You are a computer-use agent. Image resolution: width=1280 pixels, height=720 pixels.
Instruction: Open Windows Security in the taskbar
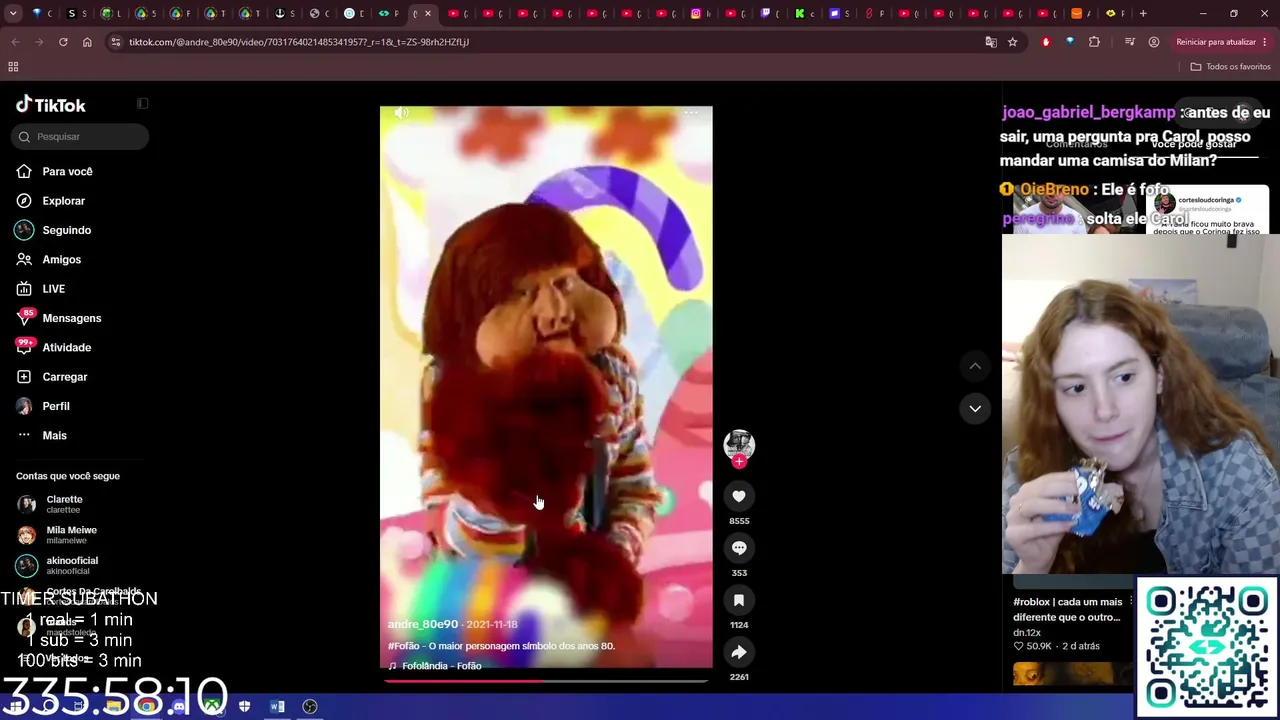245,707
